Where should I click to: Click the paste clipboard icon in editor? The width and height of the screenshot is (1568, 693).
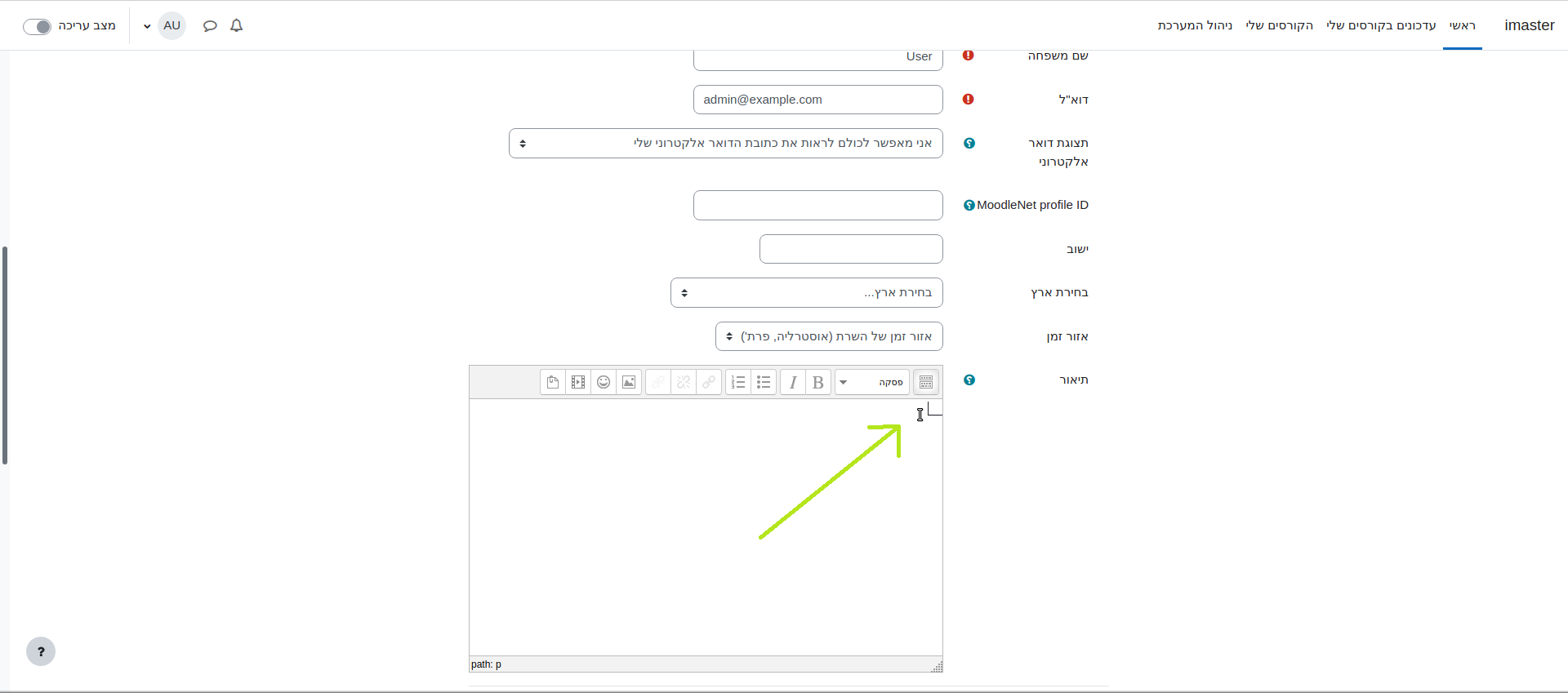pos(553,382)
